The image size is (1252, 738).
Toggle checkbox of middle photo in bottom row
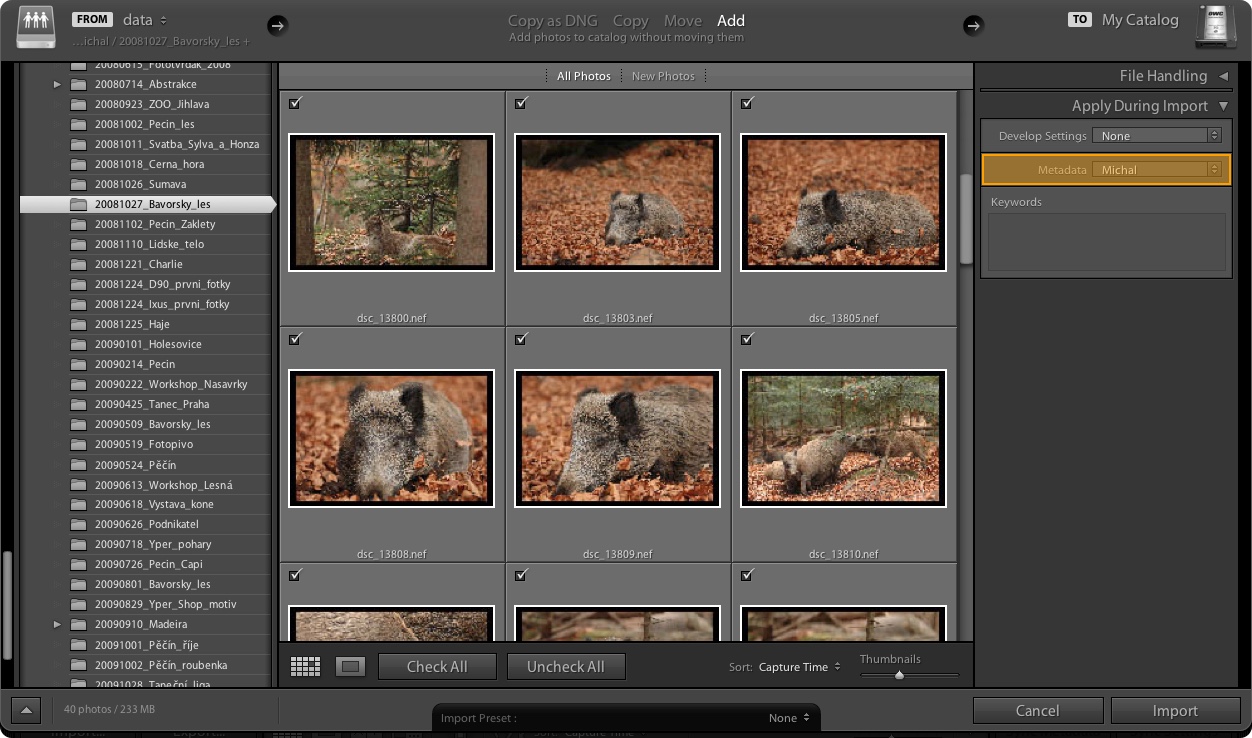(x=521, y=575)
